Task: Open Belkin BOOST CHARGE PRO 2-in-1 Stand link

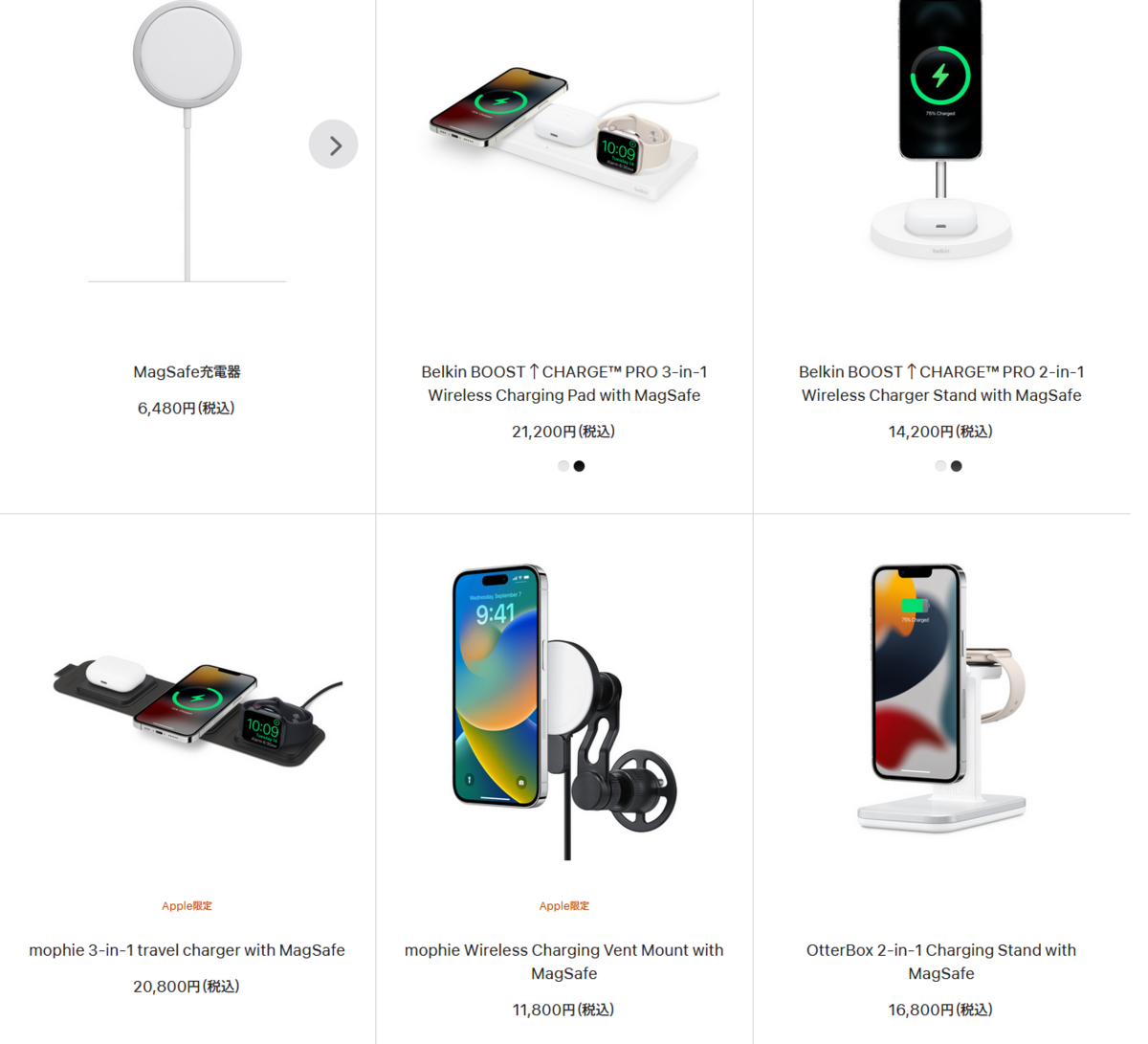Action: click(941, 384)
